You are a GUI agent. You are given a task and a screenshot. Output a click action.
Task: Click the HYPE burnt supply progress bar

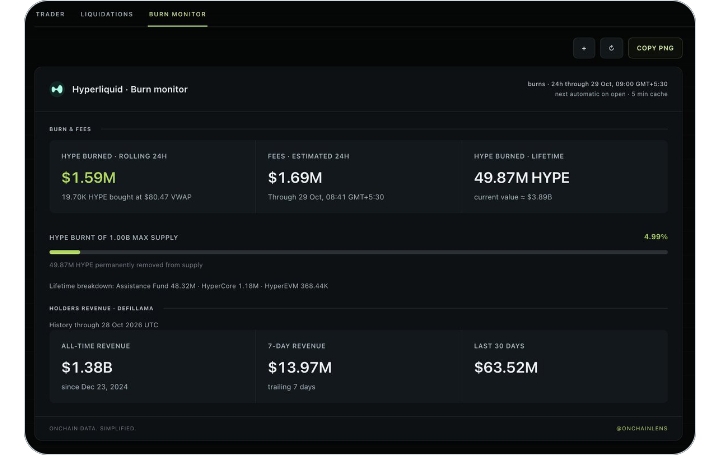click(x=359, y=252)
